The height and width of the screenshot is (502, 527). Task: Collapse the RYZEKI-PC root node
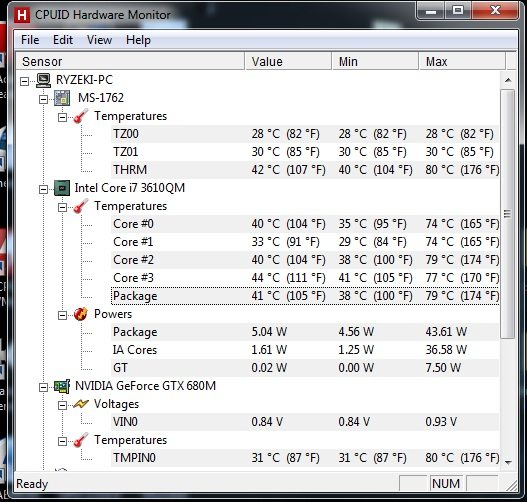coord(25,81)
